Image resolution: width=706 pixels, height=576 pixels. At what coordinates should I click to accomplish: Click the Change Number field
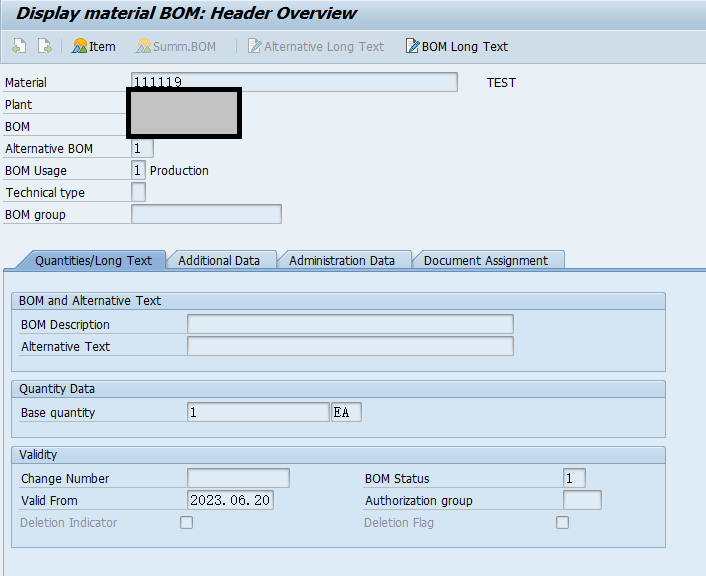238,478
